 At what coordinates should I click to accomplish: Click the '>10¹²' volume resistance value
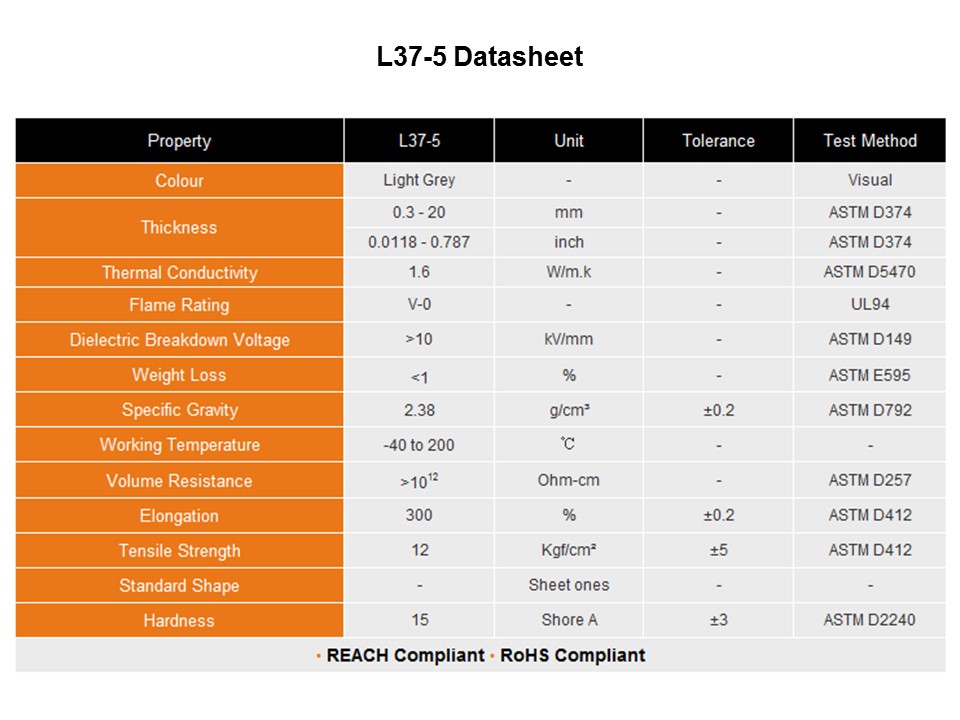[x=419, y=481]
